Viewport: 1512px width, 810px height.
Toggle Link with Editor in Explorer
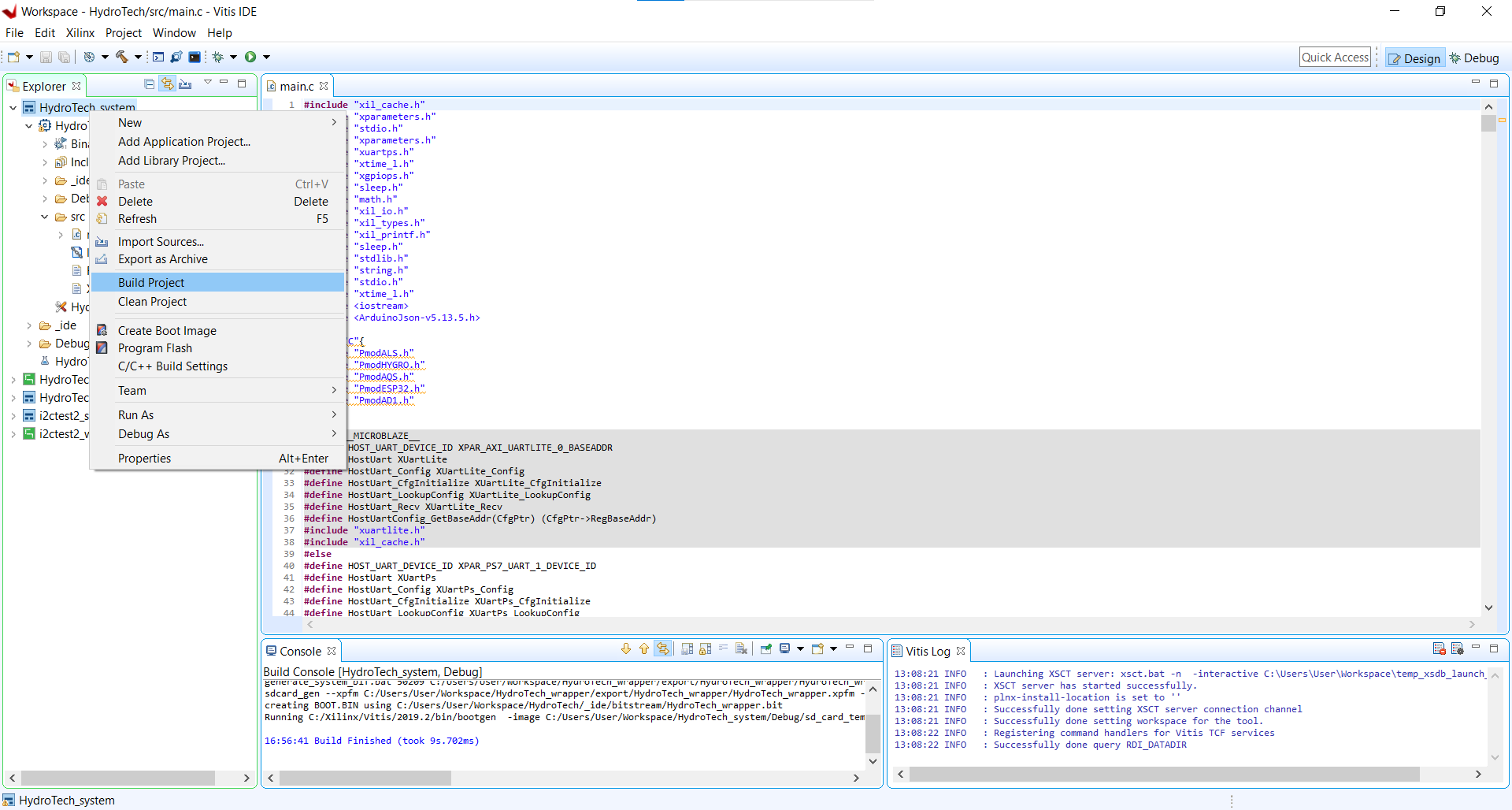coord(167,84)
